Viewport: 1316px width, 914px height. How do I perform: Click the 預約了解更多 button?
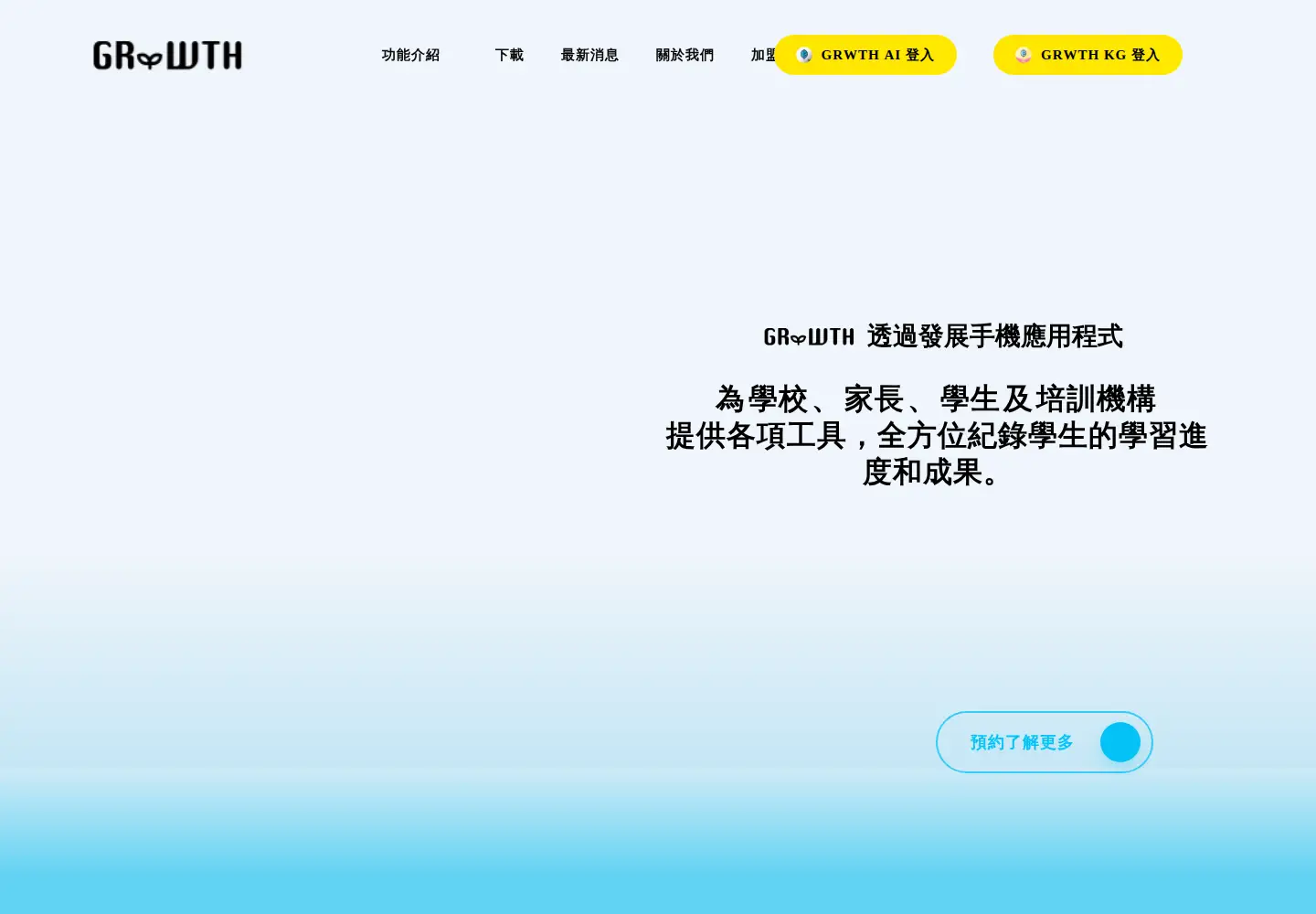[x=1045, y=742]
